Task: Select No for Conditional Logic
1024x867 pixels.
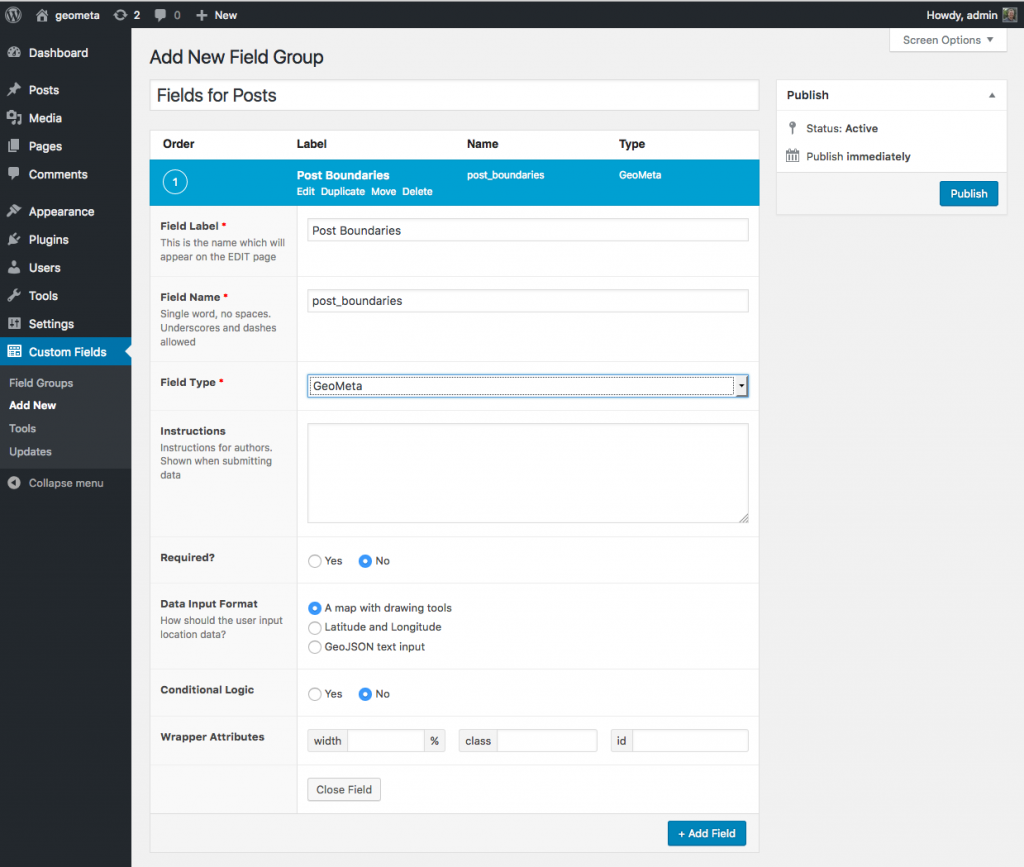Action: [365, 694]
